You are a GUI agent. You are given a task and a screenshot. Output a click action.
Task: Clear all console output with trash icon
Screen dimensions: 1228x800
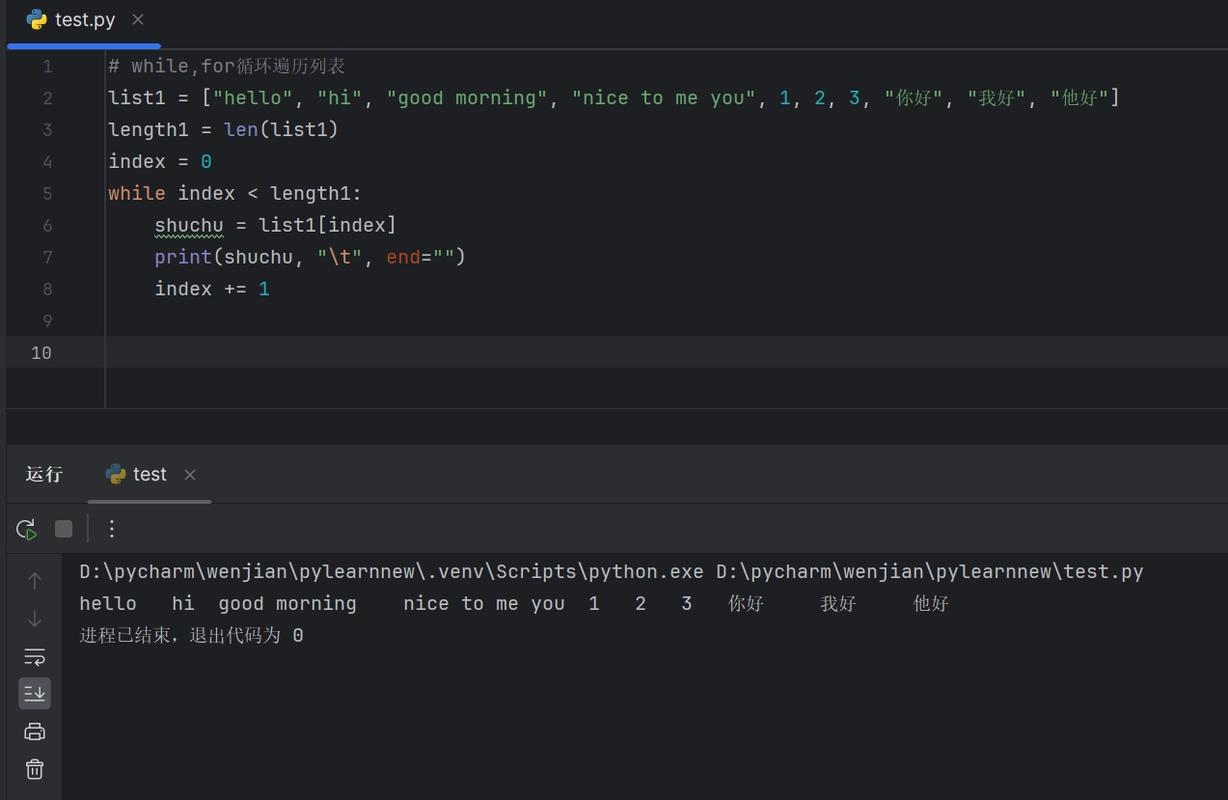(x=34, y=769)
